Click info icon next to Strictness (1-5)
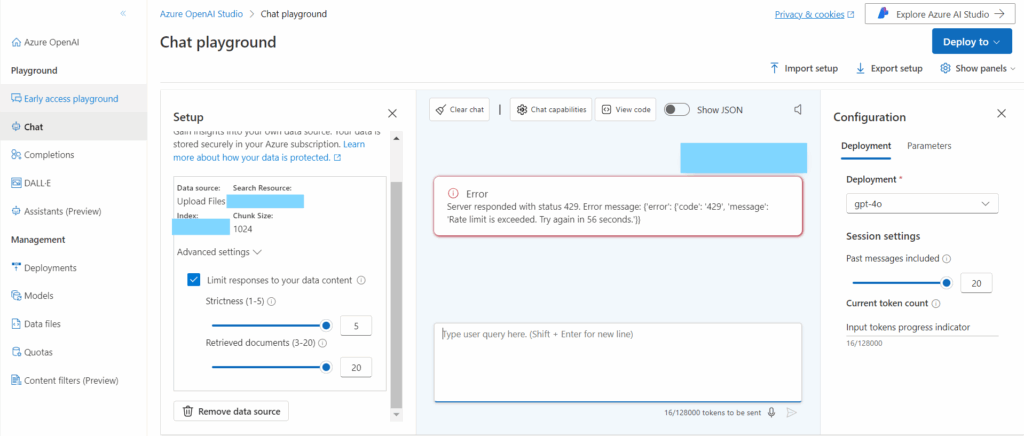 pos(272,302)
